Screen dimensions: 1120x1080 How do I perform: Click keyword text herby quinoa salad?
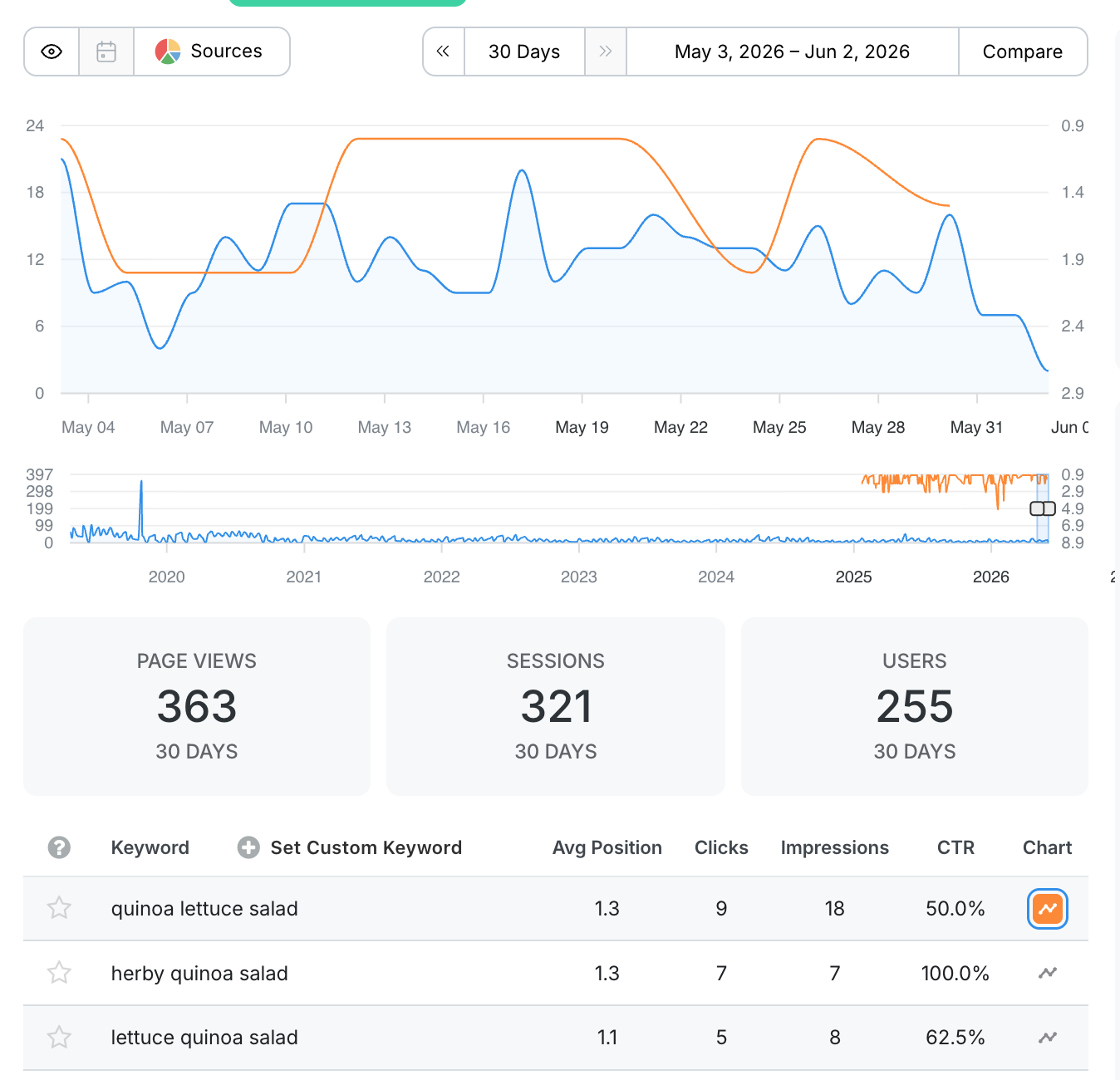pyautogui.click(x=199, y=974)
